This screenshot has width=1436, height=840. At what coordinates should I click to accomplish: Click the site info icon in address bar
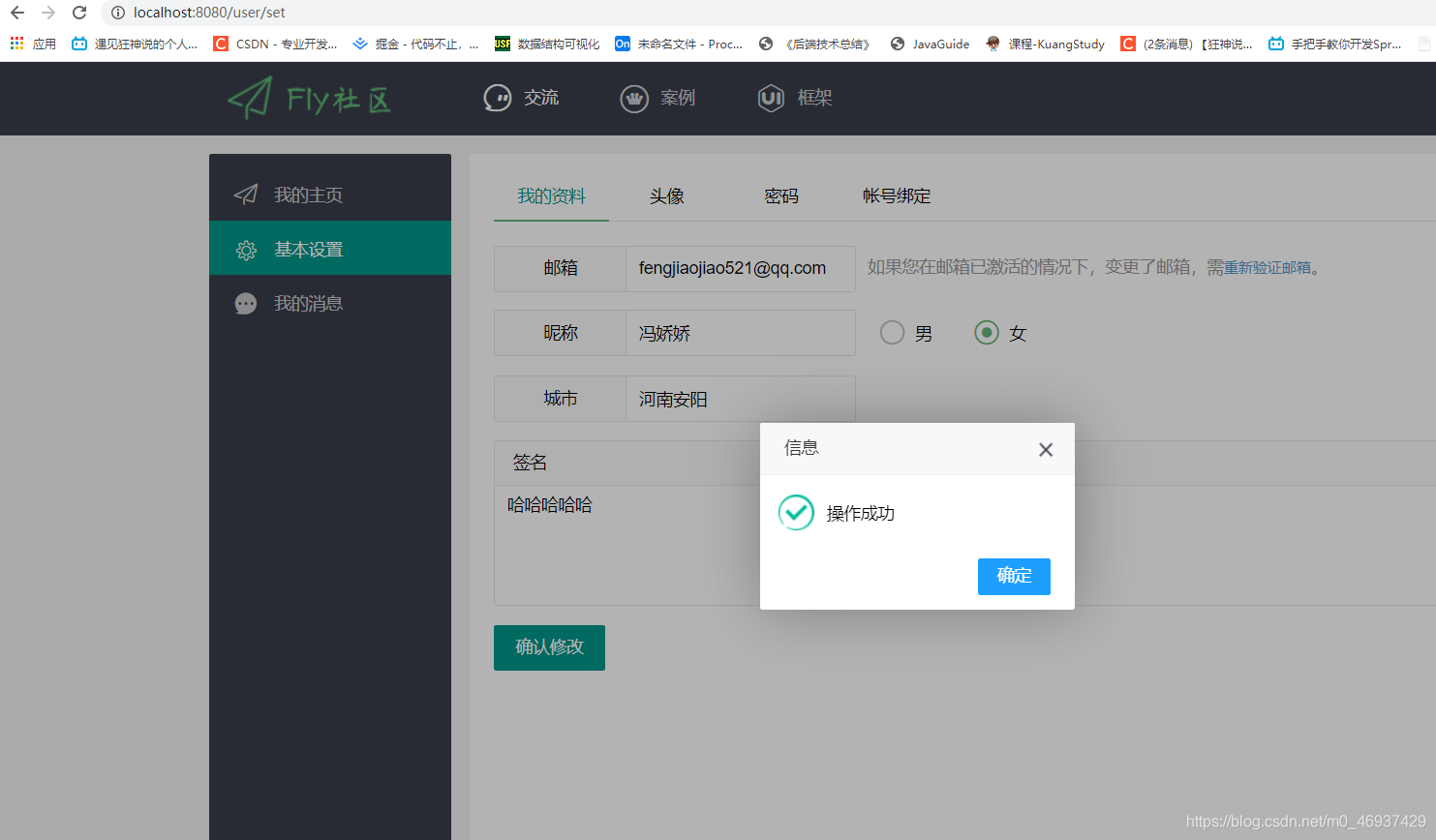[117, 13]
